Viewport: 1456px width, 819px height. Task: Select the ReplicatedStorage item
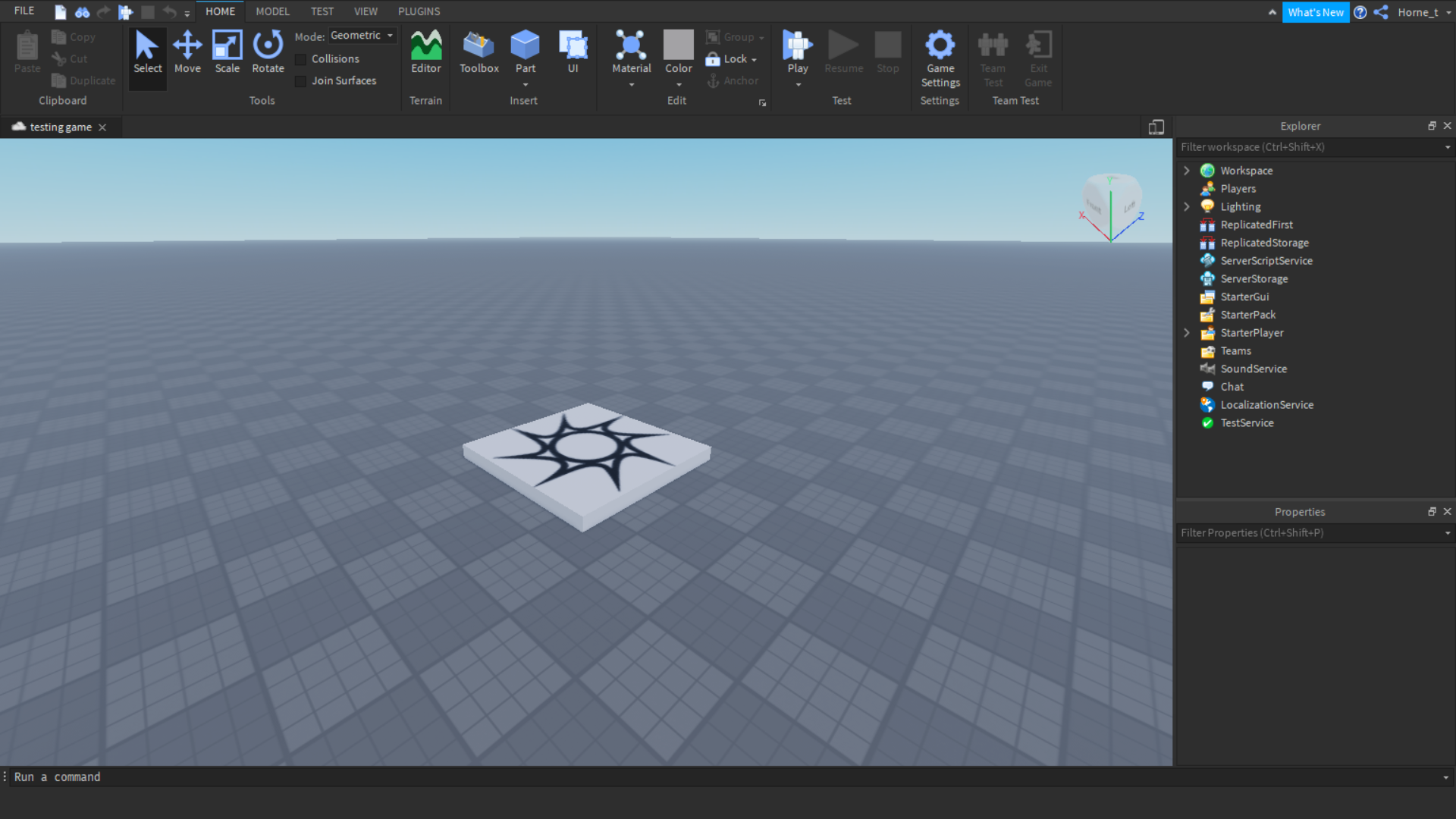click(1264, 243)
